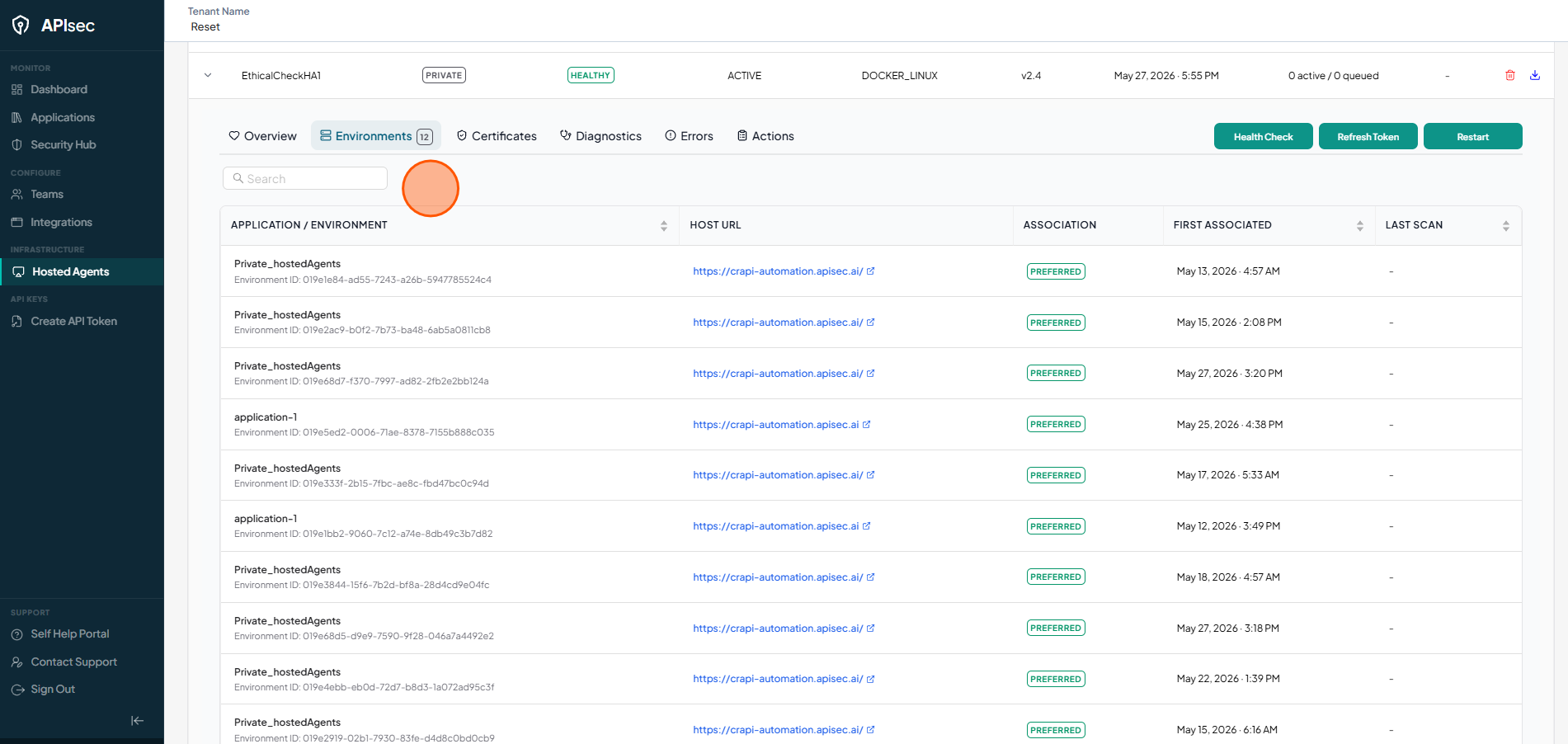Open Applications in the sidebar

(63, 117)
